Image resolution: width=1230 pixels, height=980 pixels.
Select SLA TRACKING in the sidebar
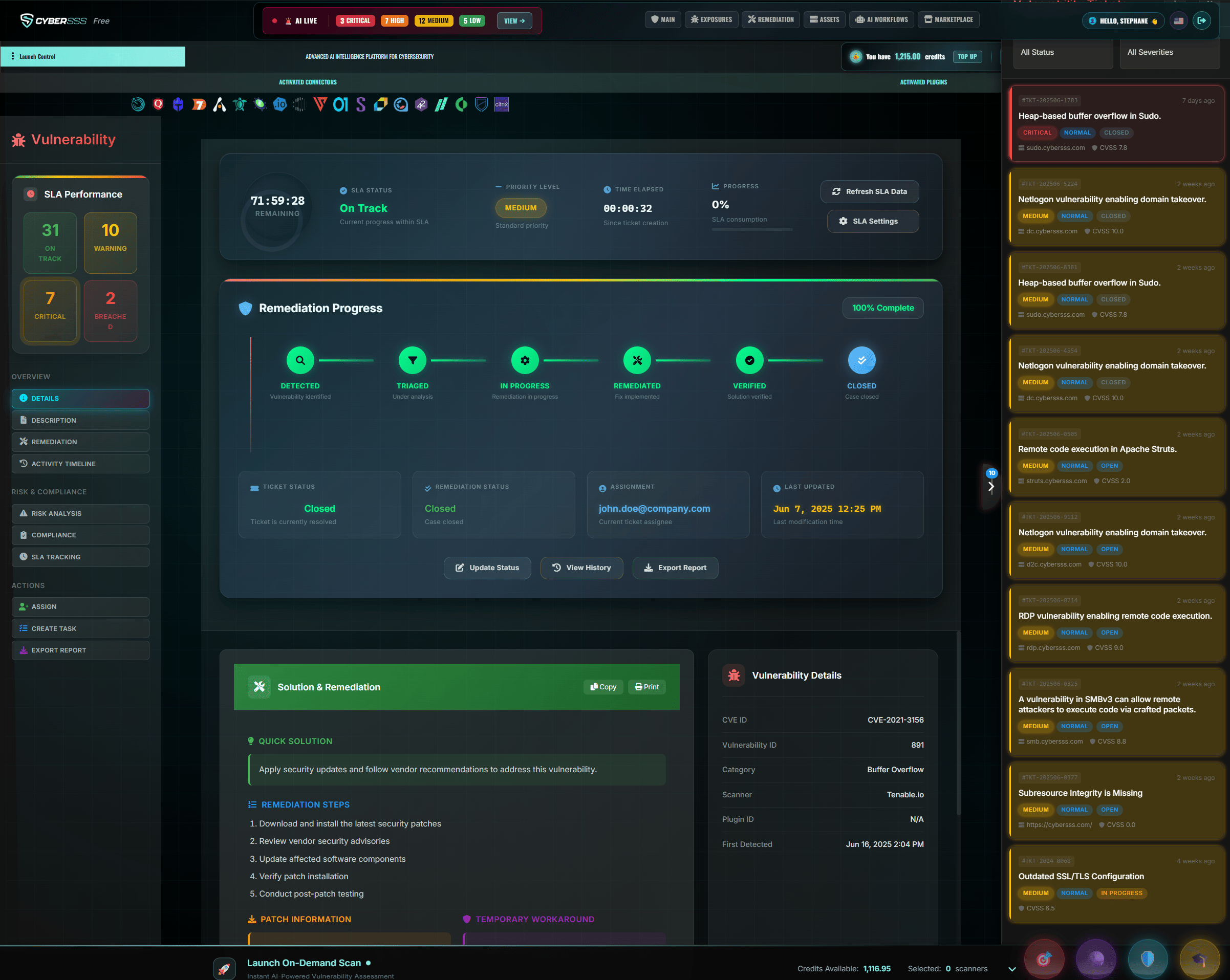pos(80,557)
